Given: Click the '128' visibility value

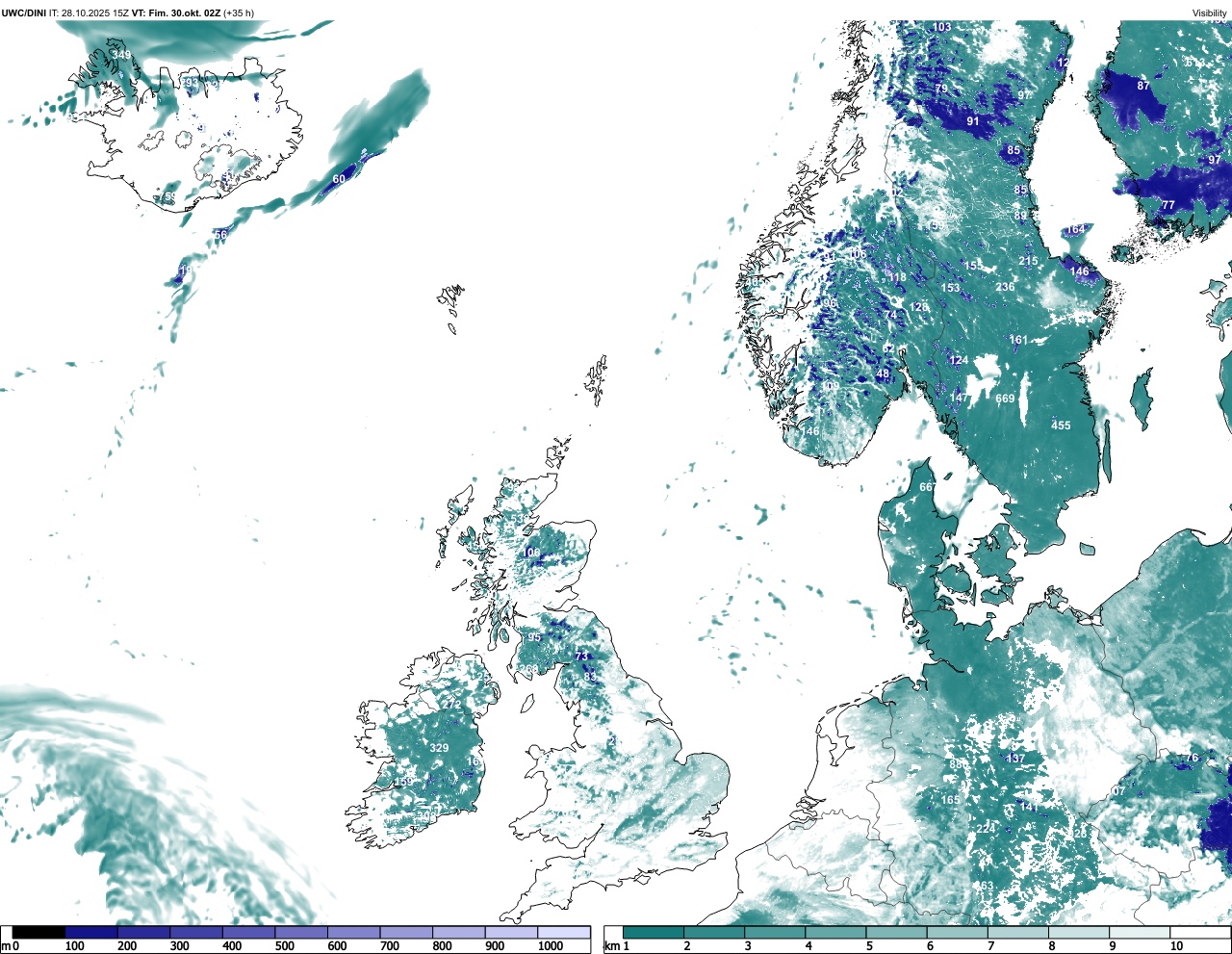Looking at the screenshot, I should pyautogui.click(x=919, y=307).
